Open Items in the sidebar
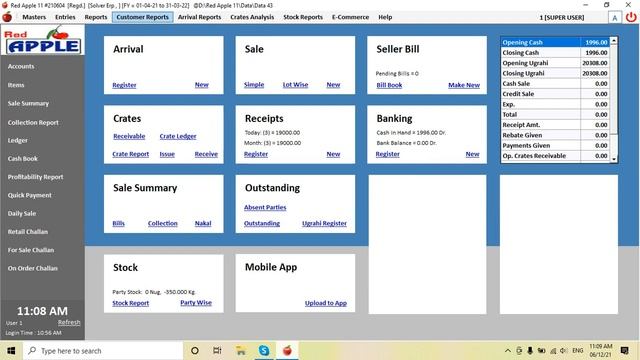Image resolution: width=640 pixels, height=360 pixels. click(16, 85)
